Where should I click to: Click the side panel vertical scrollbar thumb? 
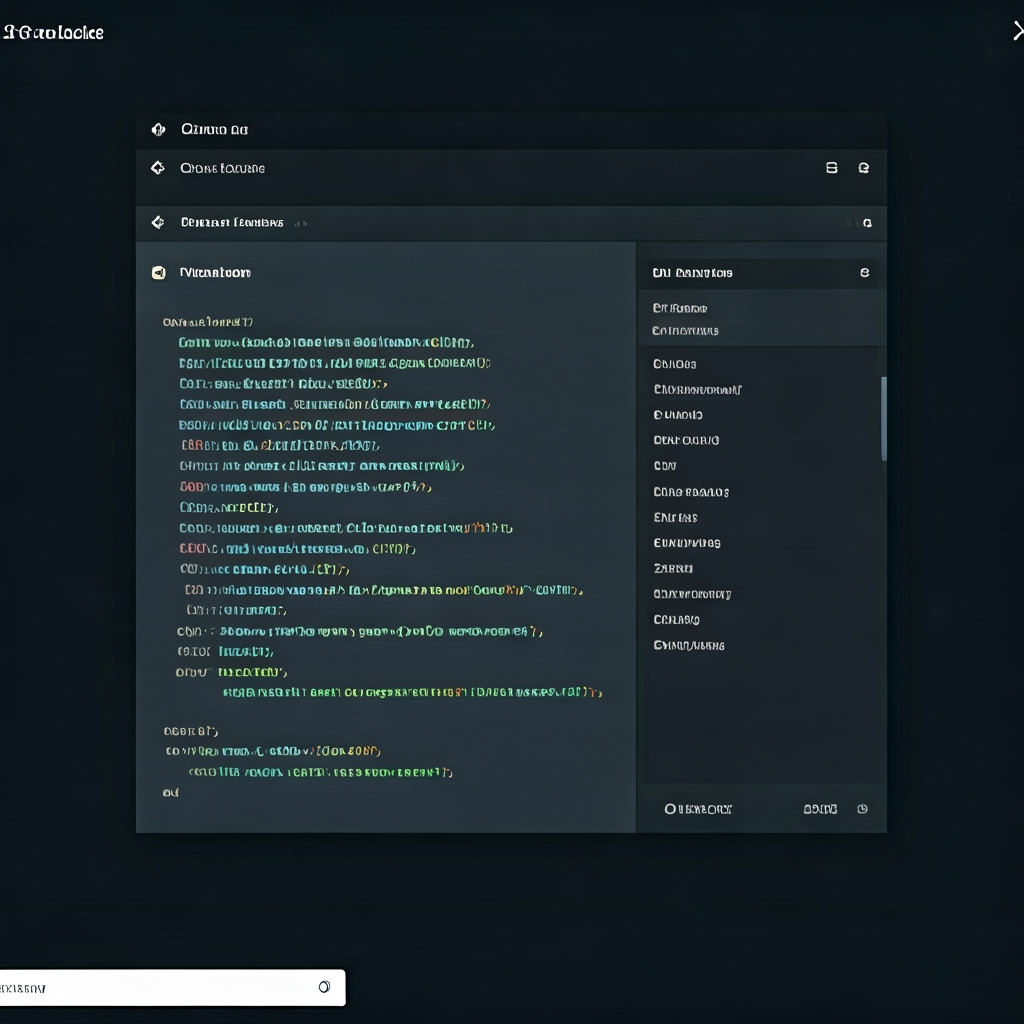[x=883, y=418]
